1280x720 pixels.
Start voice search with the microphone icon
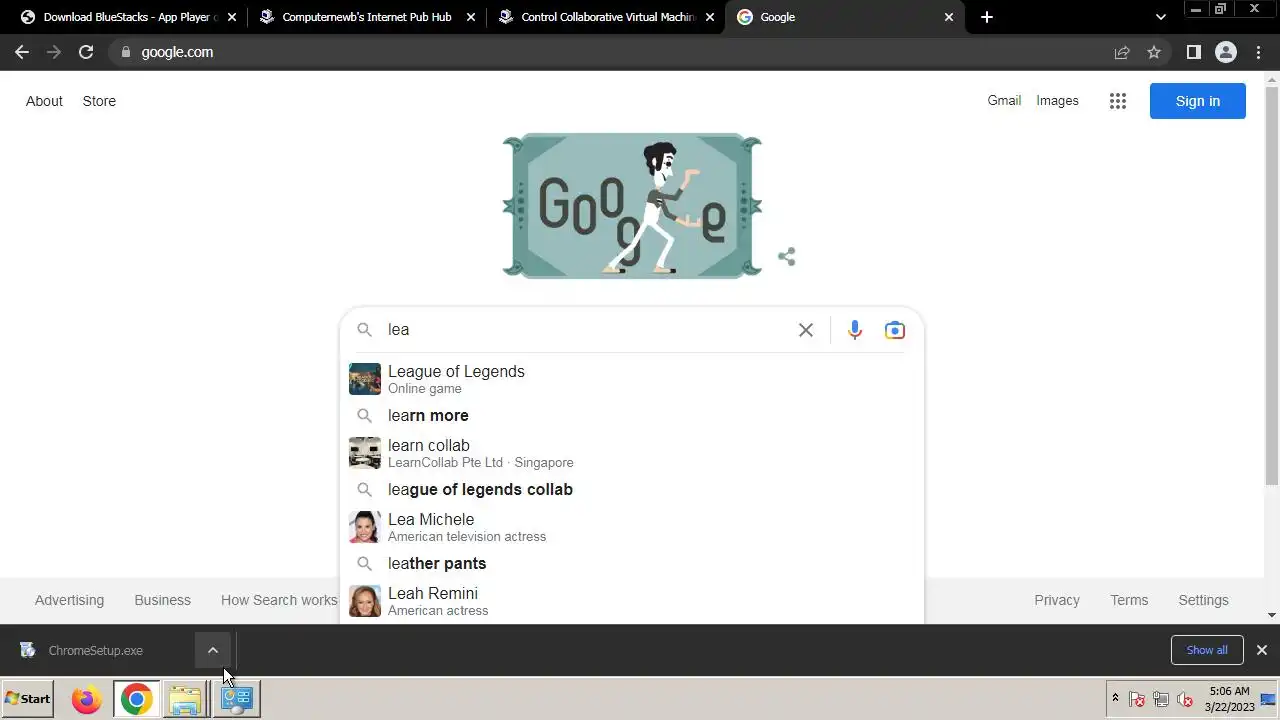coord(855,330)
